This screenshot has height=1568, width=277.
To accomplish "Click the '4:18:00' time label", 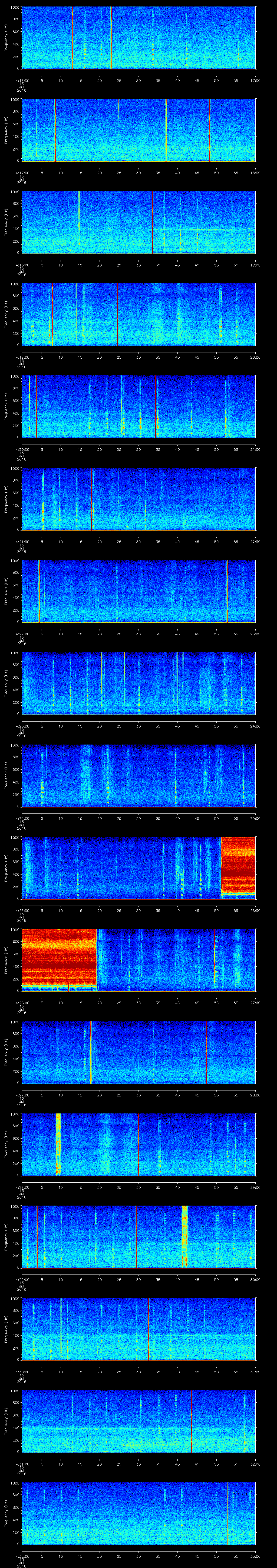I will pos(22,265).
